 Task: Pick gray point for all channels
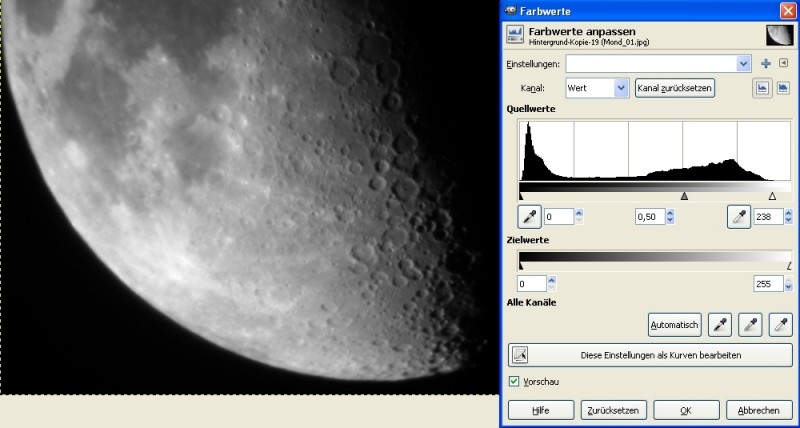[x=750, y=324]
